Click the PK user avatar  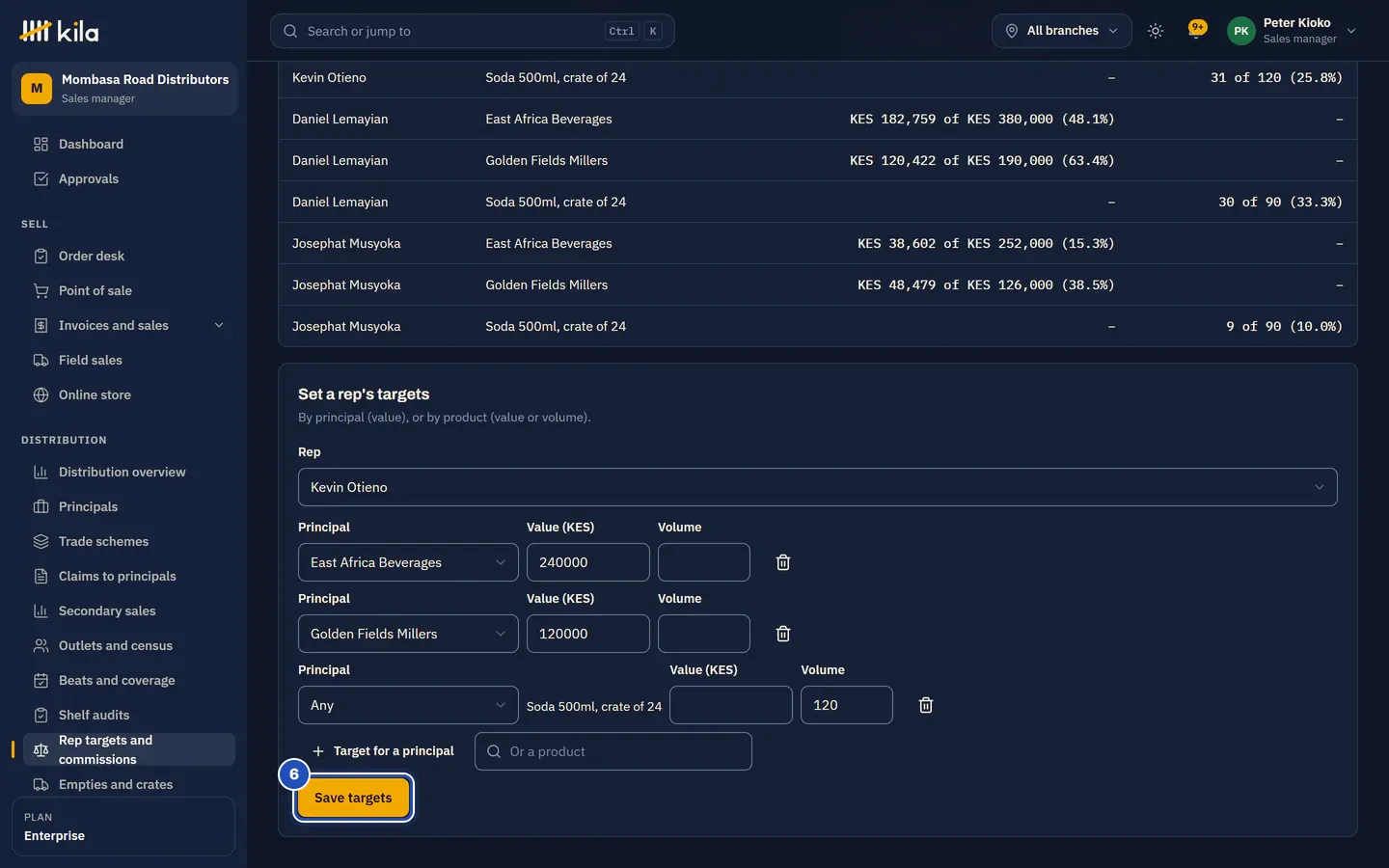tap(1240, 31)
